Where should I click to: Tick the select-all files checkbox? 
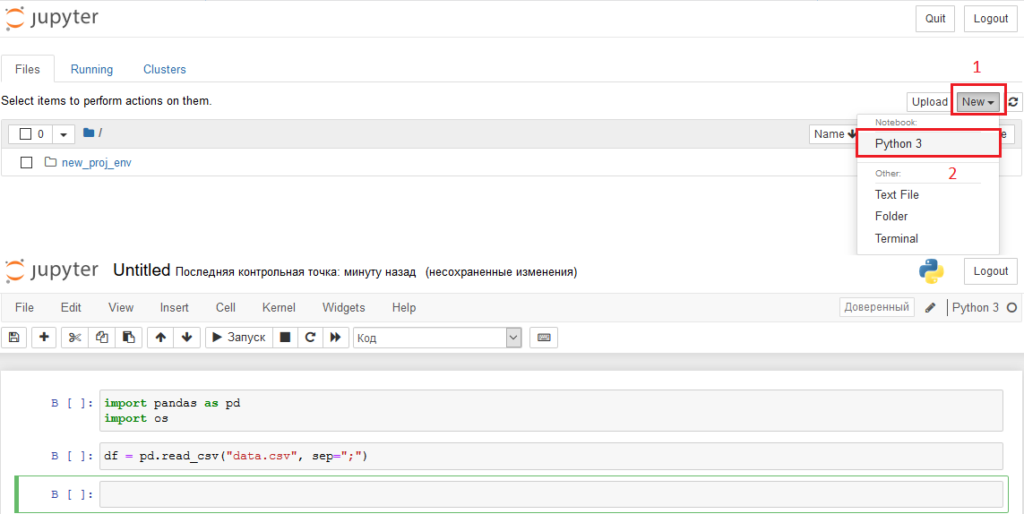[24, 134]
